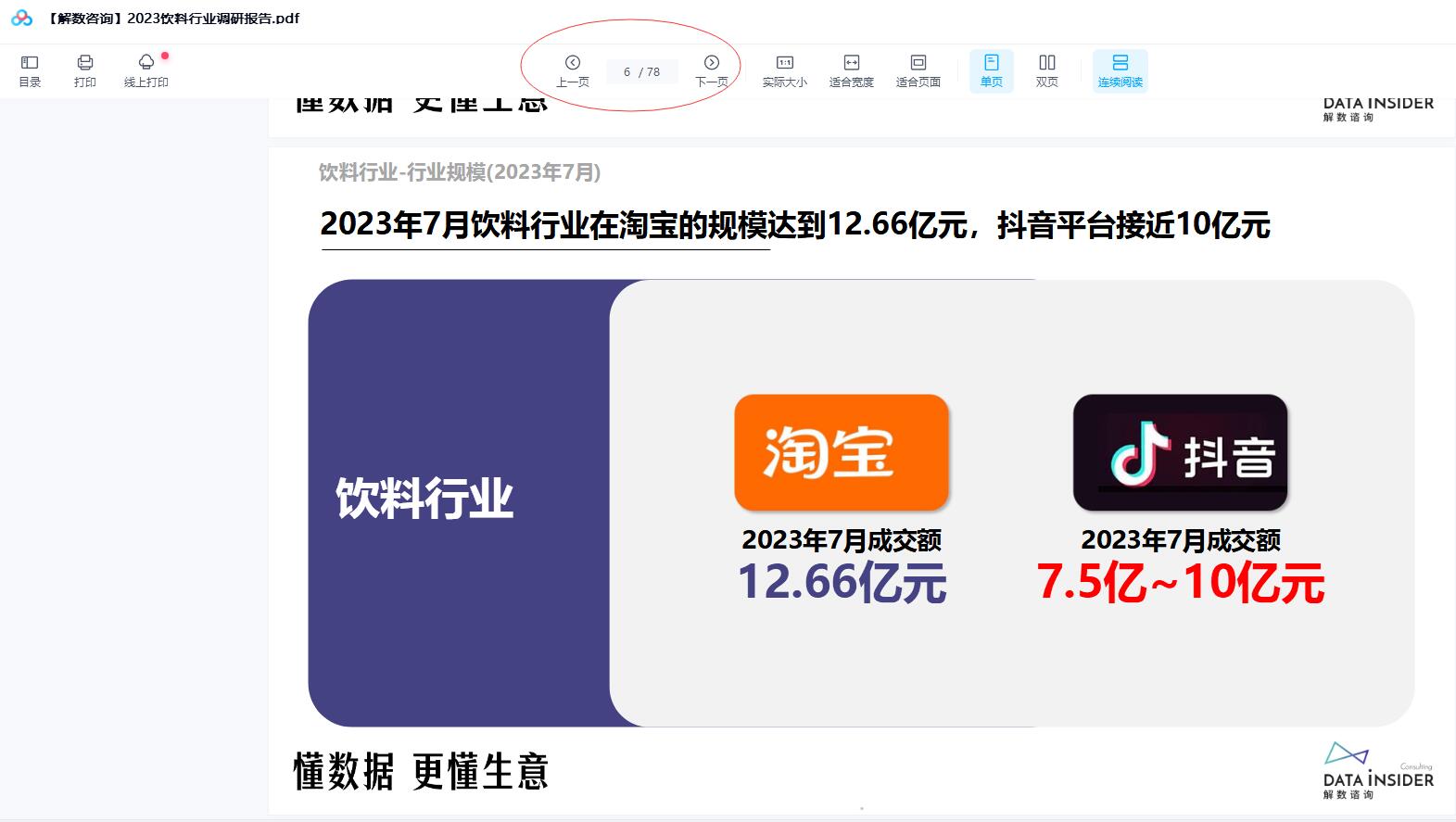Switch to 双页 double page layout
This screenshot has width=1456, height=822.
pos(1046,70)
